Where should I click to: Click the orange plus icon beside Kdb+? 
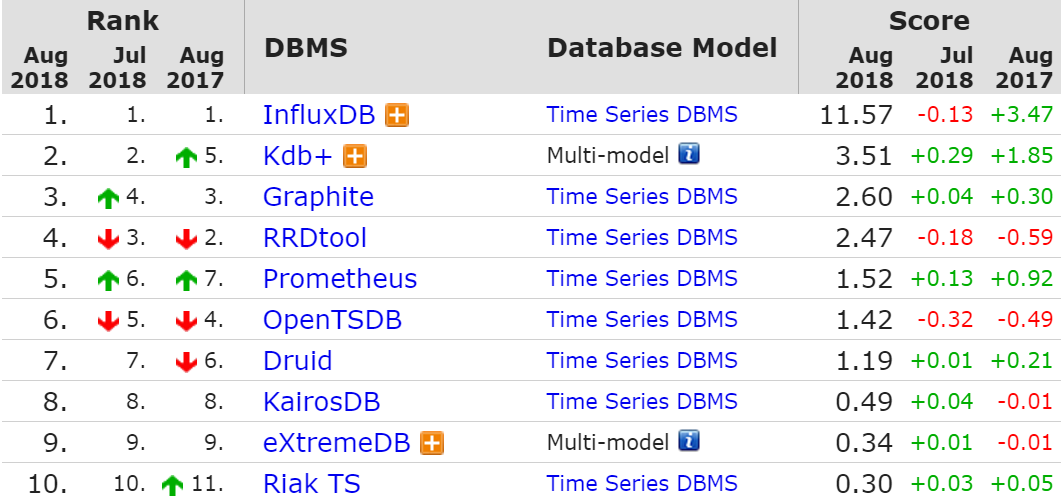[355, 156]
